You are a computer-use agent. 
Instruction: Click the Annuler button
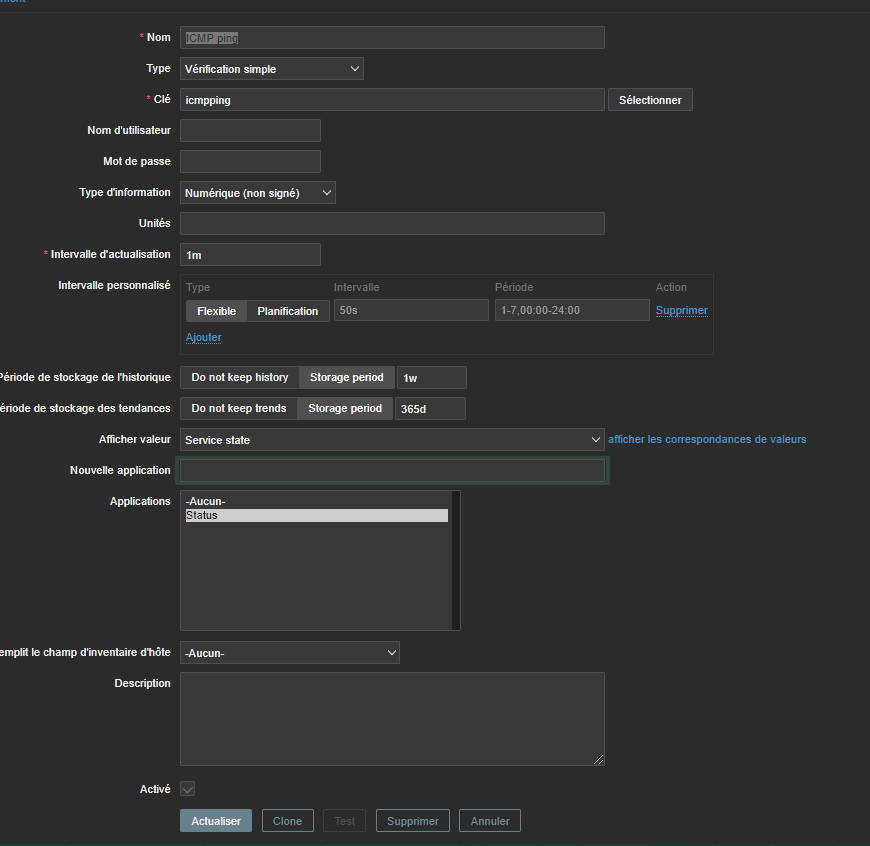[490, 821]
